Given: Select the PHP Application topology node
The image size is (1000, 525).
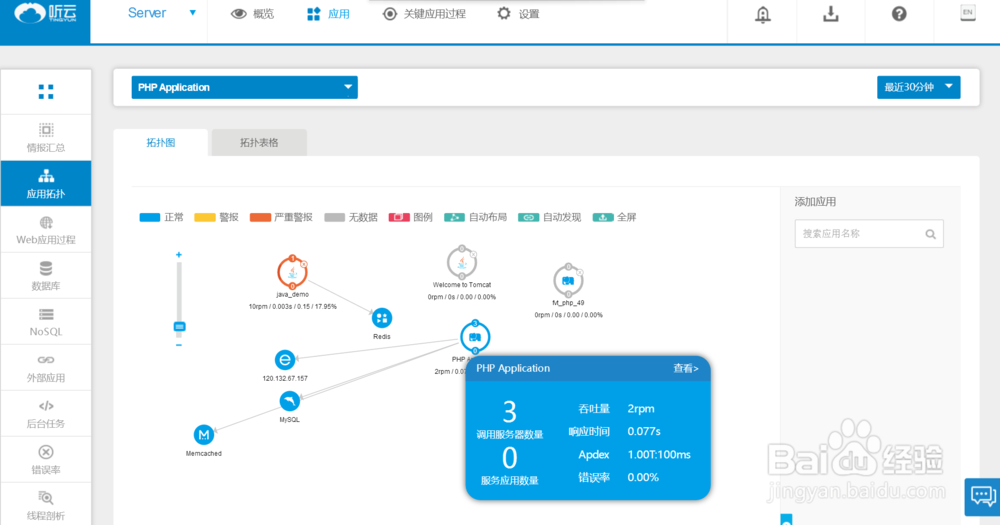Looking at the screenshot, I should pos(474,337).
